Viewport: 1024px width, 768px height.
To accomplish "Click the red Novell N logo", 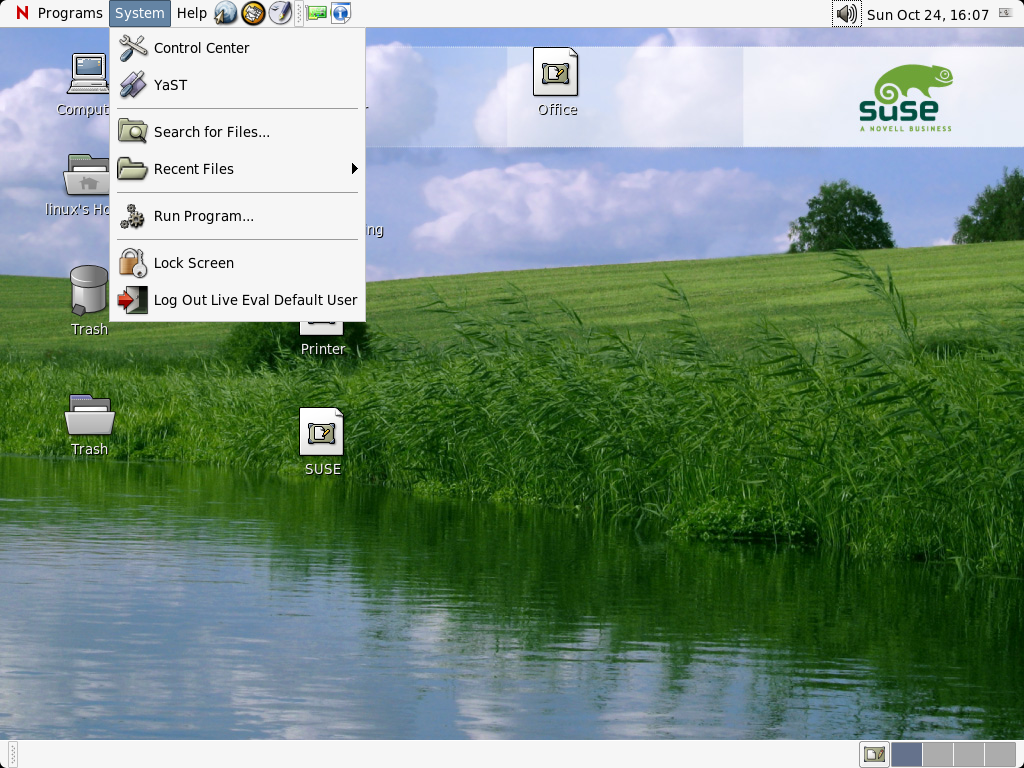I will point(22,13).
